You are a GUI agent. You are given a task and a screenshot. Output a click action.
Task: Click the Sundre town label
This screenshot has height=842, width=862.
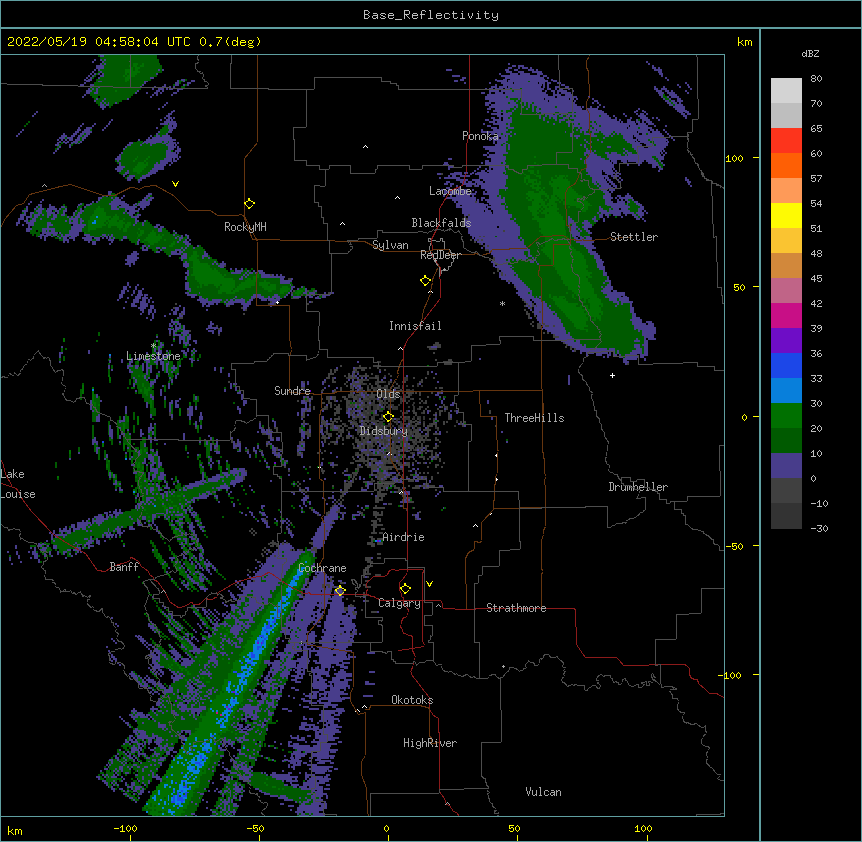(292, 391)
